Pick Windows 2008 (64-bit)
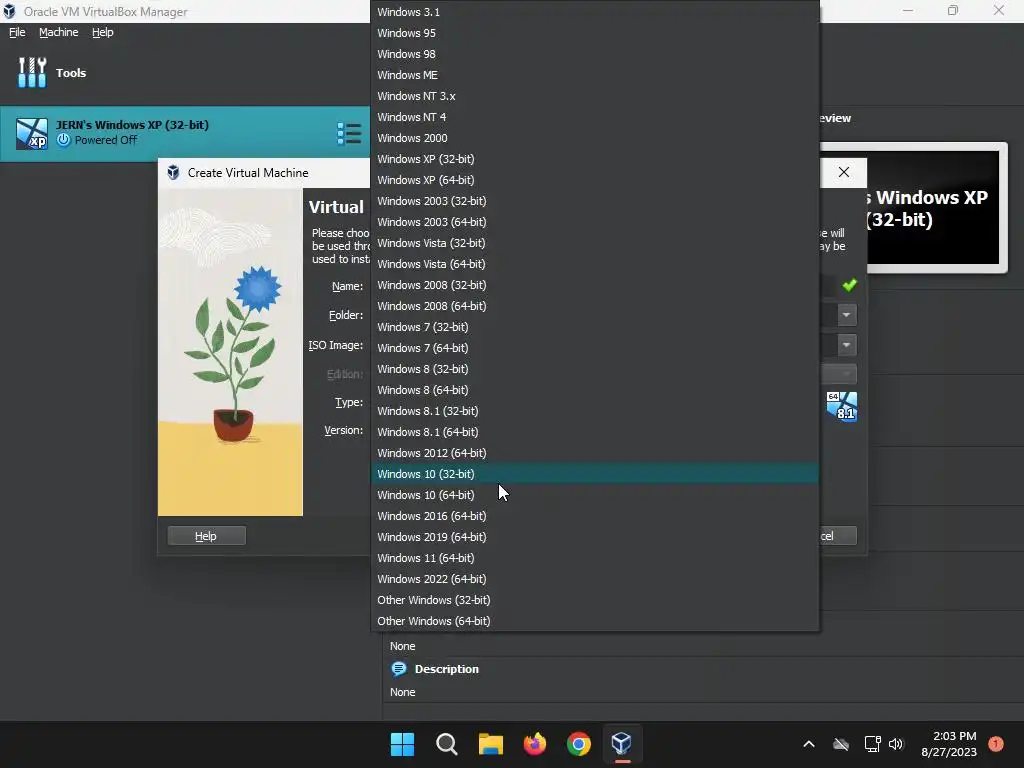This screenshot has height=768, width=1024. coord(595,306)
